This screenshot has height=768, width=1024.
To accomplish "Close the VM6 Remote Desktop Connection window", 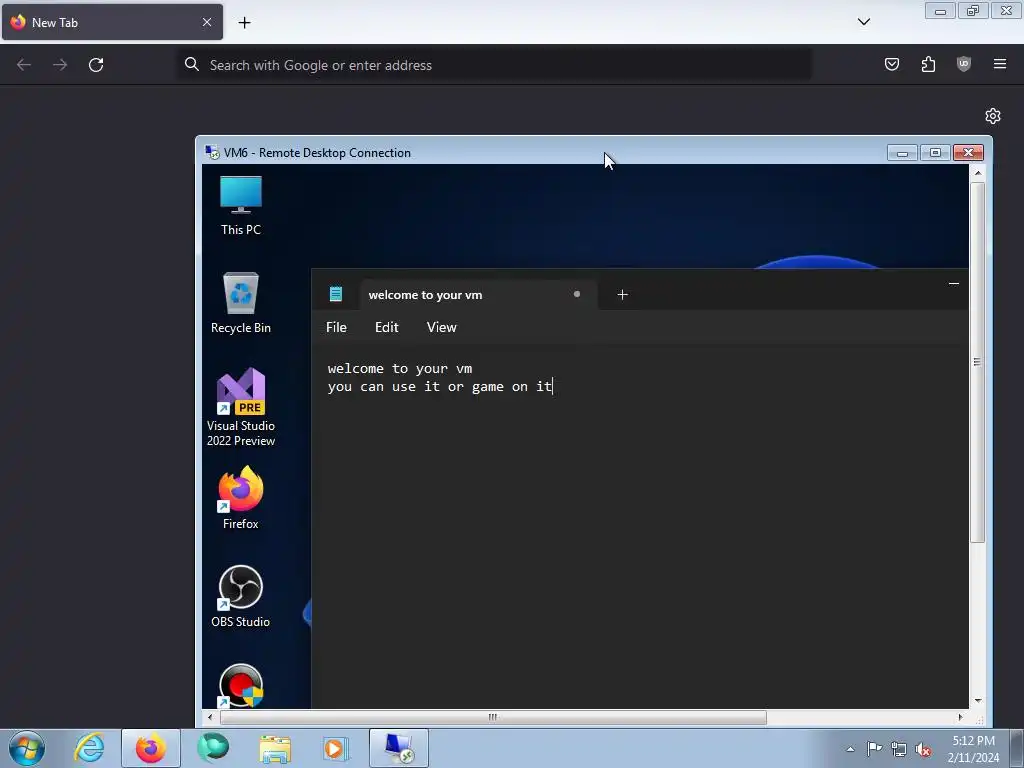I will [x=968, y=153].
